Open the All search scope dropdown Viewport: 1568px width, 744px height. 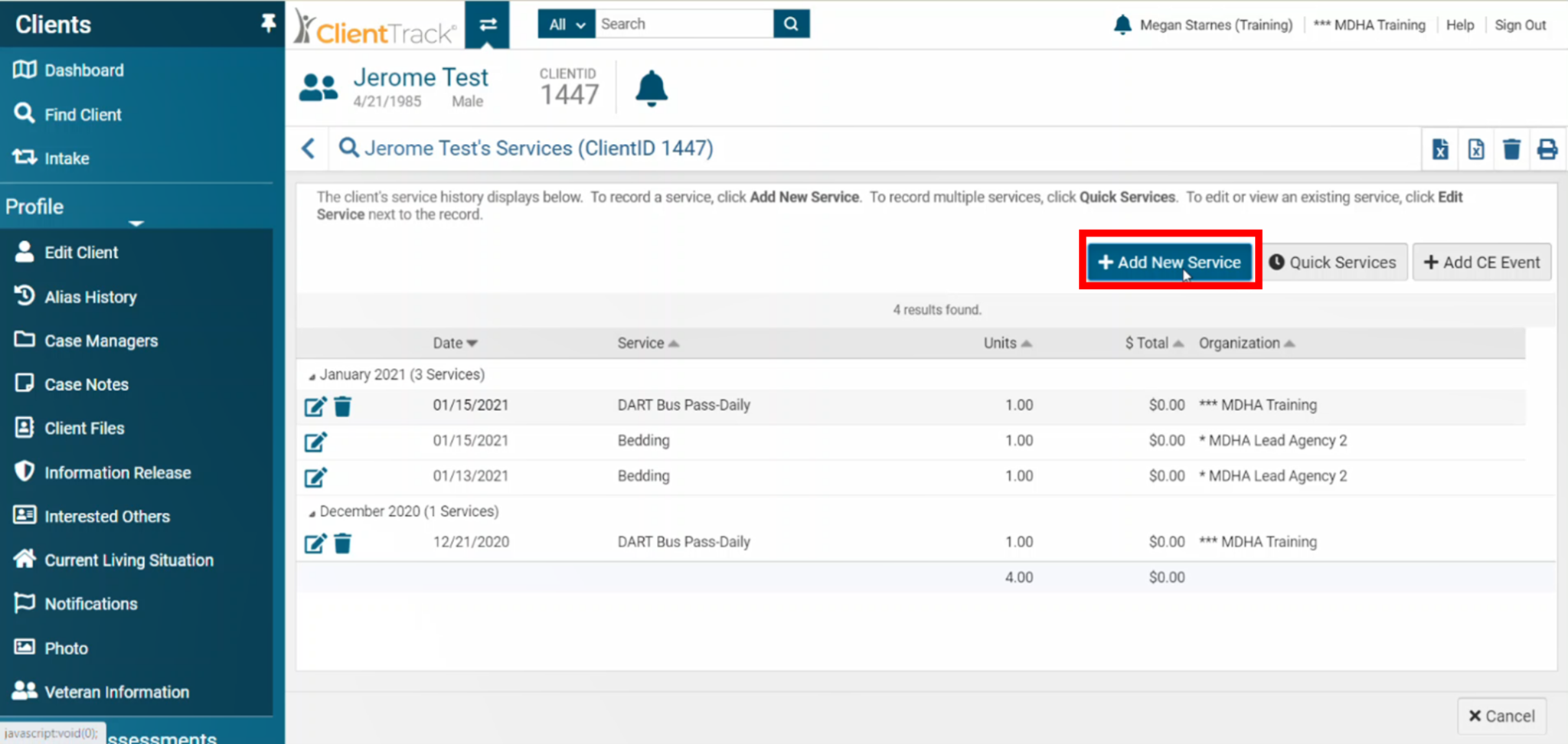[567, 24]
